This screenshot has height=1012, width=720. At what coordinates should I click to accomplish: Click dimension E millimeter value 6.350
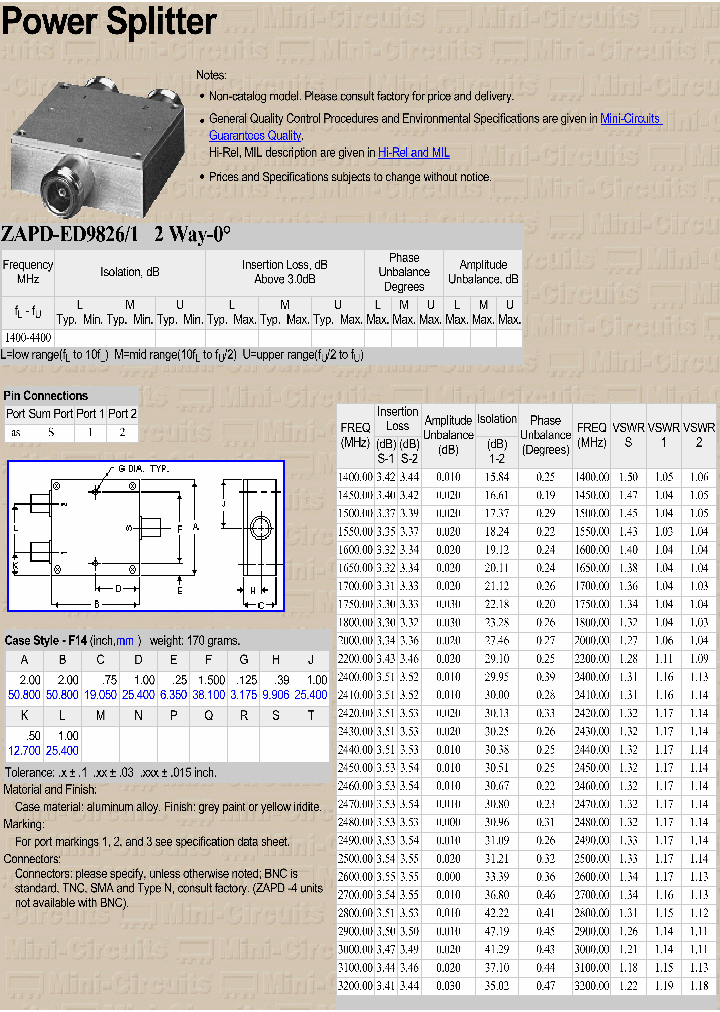tap(174, 695)
